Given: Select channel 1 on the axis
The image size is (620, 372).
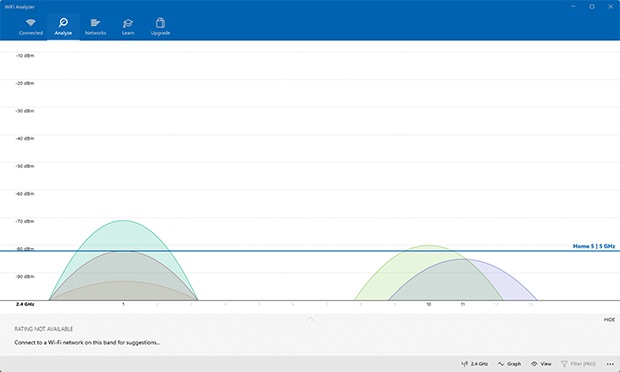Looking at the screenshot, I should pyautogui.click(x=123, y=304).
